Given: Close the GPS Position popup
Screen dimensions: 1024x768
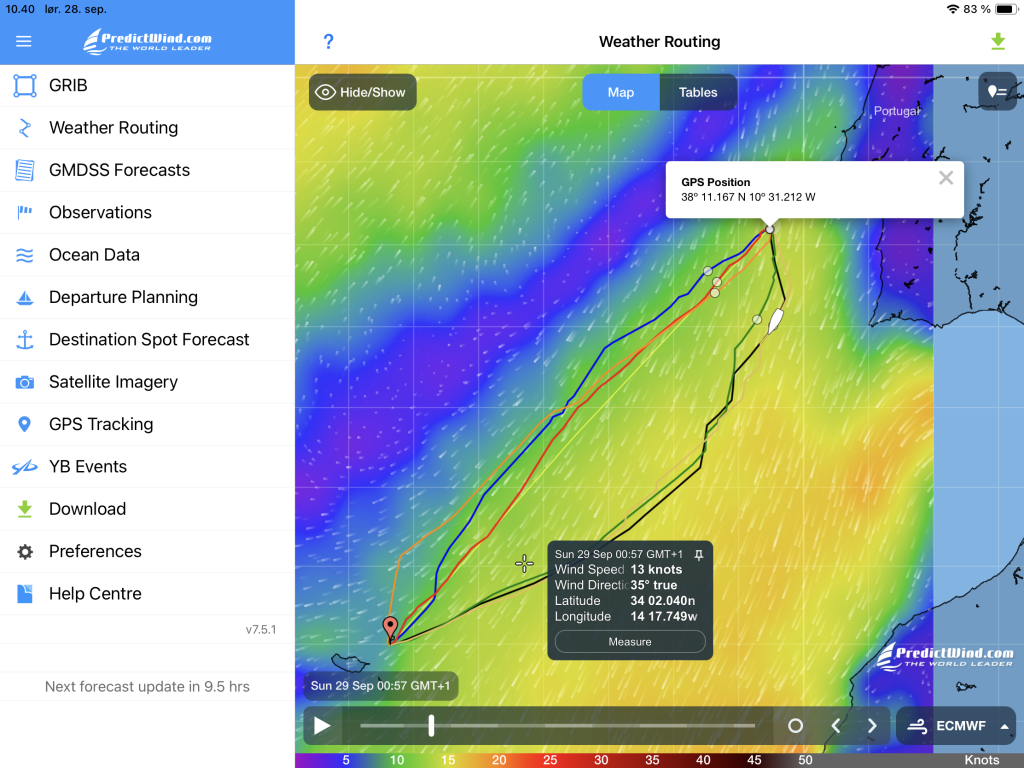Looking at the screenshot, I should click(x=946, y=178).
